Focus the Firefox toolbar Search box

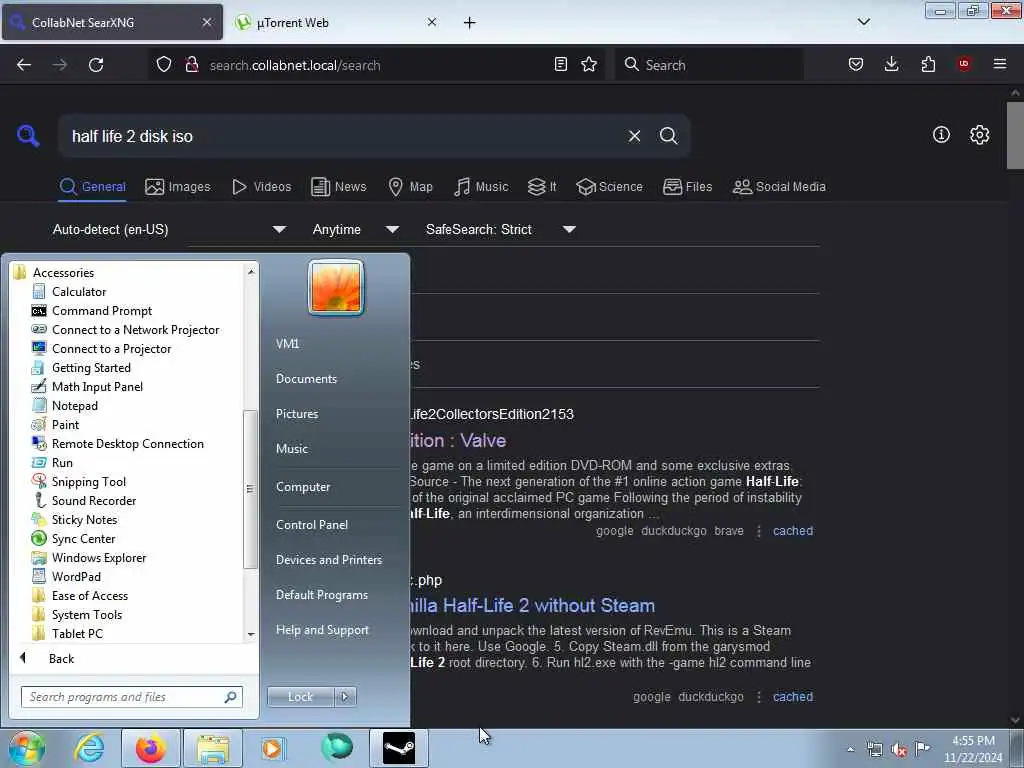(x=709, y=65)
